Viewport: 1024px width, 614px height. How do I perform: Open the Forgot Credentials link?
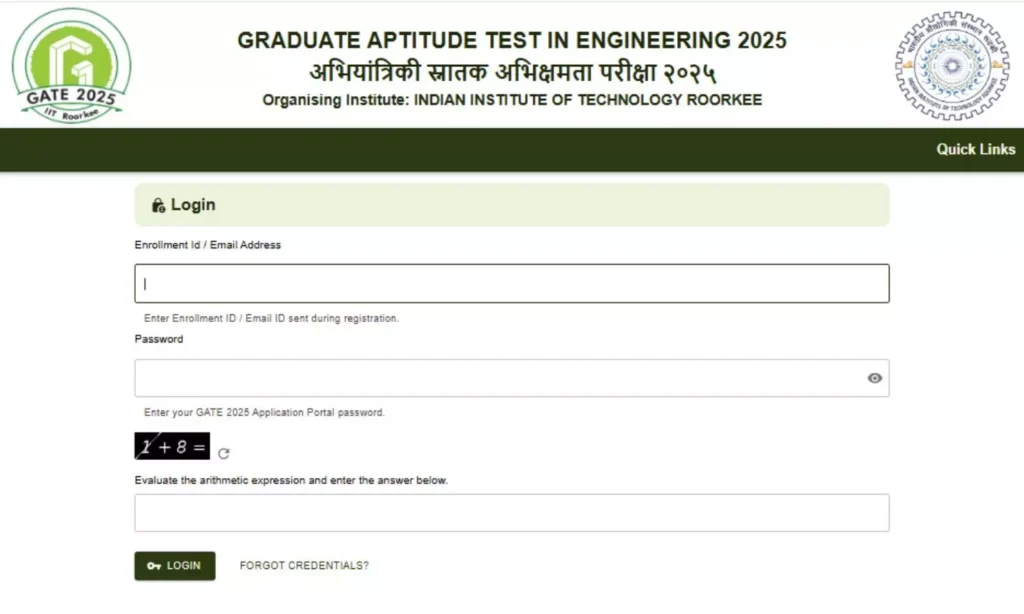(304, 566)
